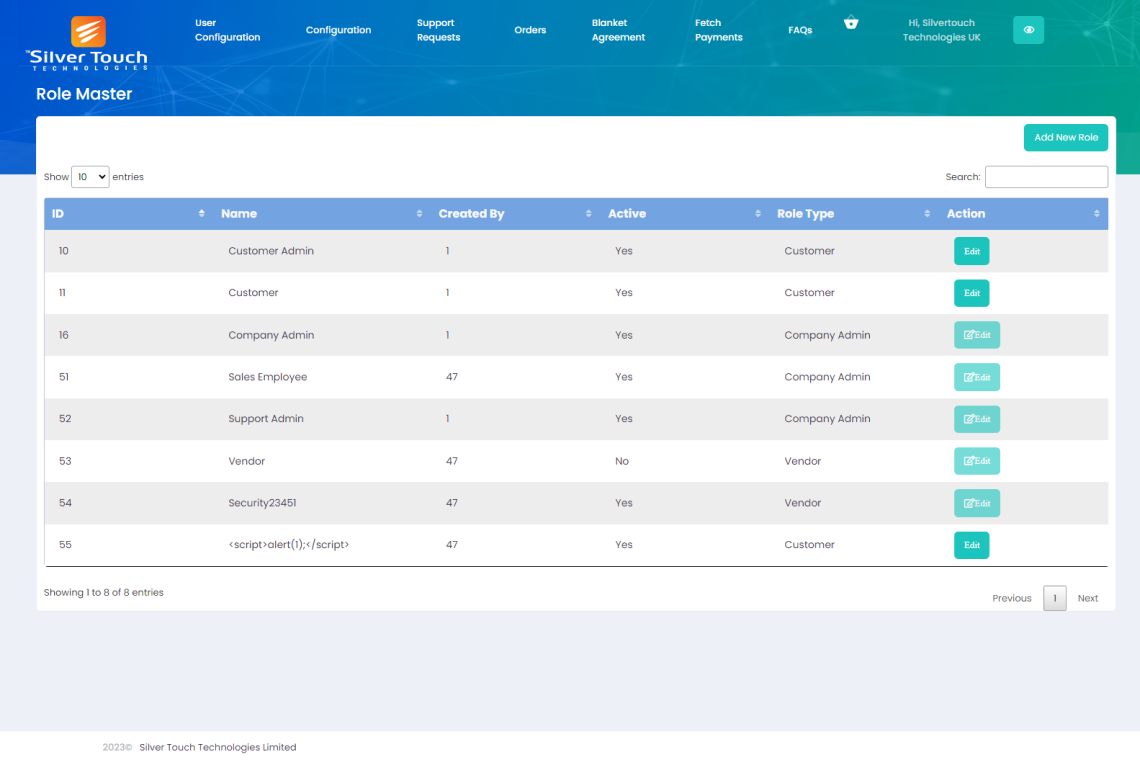Click the Role Master page heading
Screen dimensions: 1140x760
[84, 94]
